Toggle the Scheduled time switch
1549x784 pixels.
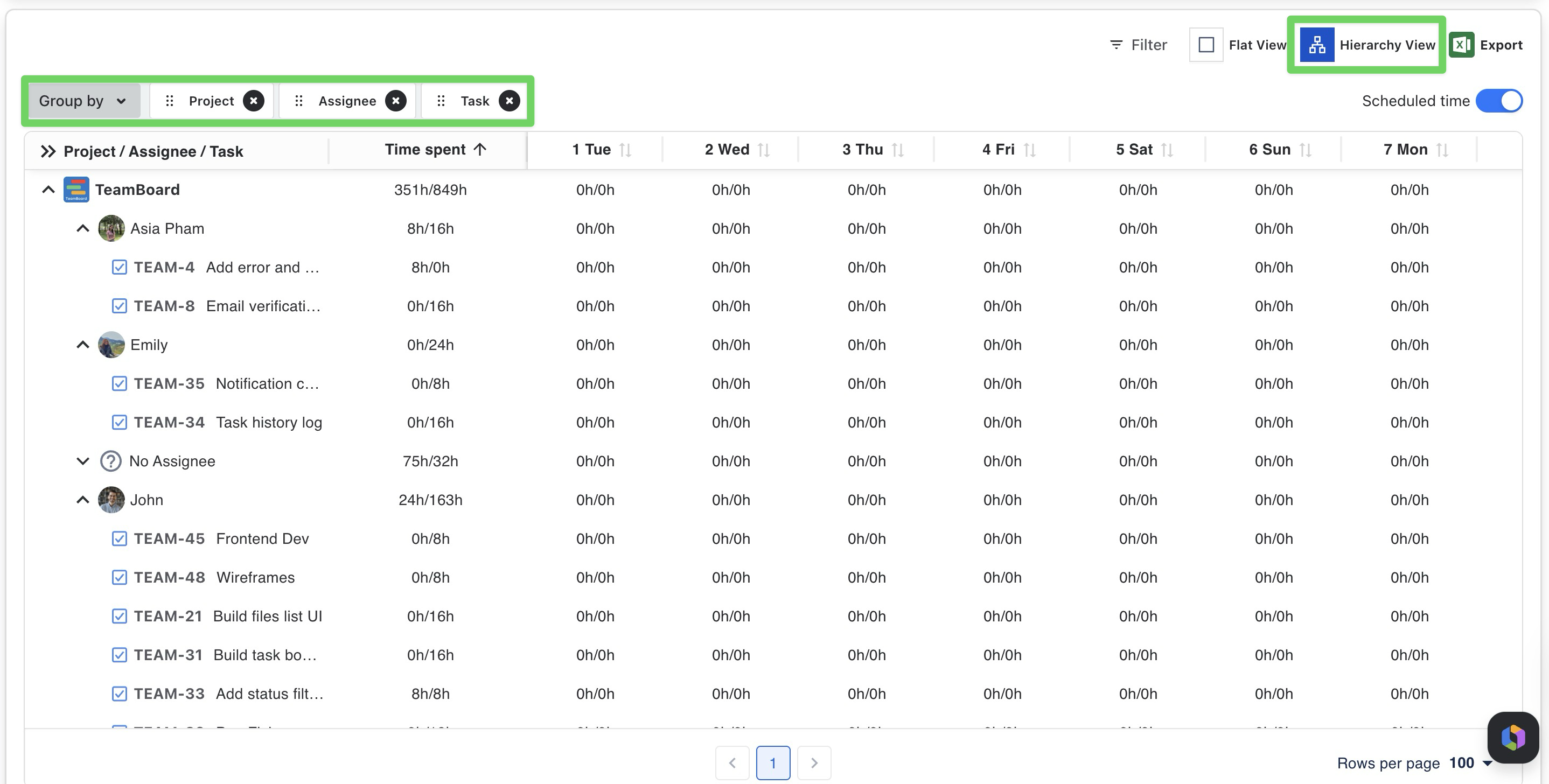click(x=1499, y=101)
